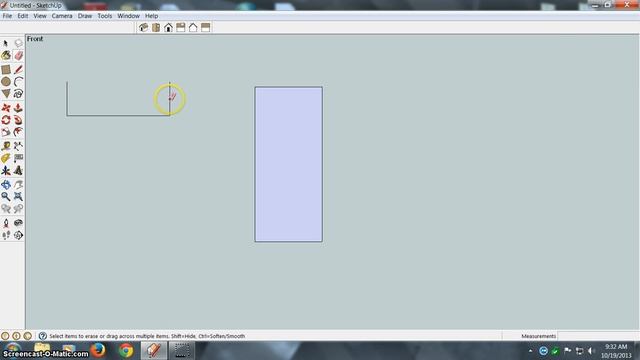Viewport: 640px width, 360px height.
Task: Switch to Iso view in Views toolbar
Action: click(x=143, y=27)
